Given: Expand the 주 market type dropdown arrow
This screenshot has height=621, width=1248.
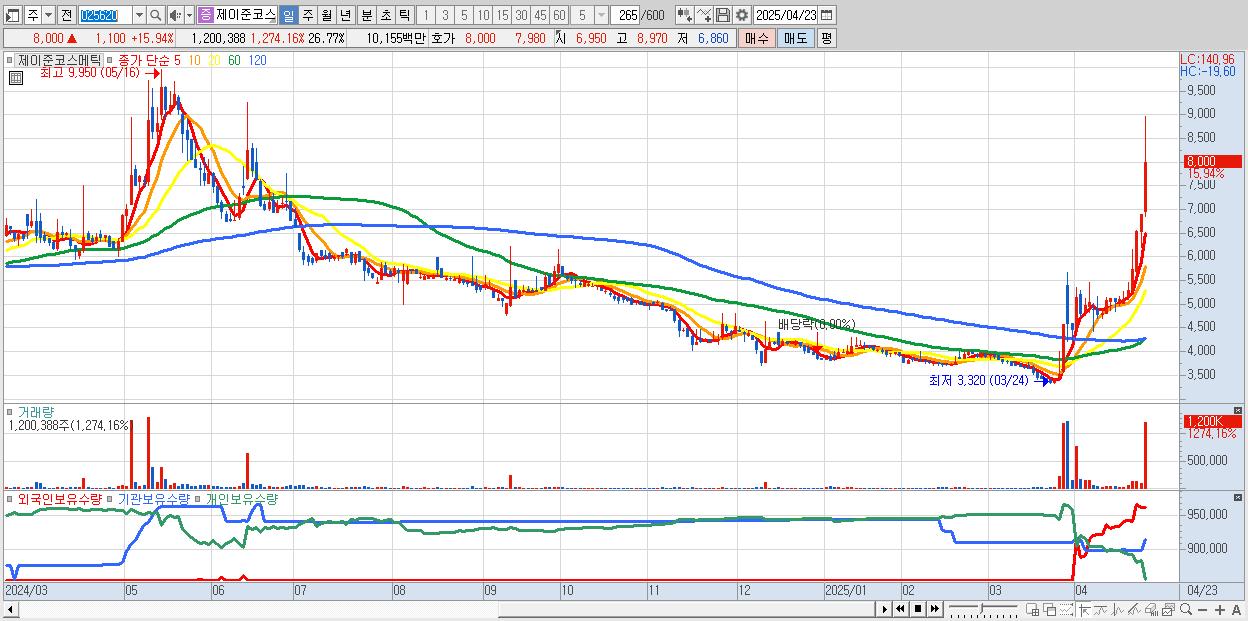Looking at the screenshot, I should pos(47,15).
